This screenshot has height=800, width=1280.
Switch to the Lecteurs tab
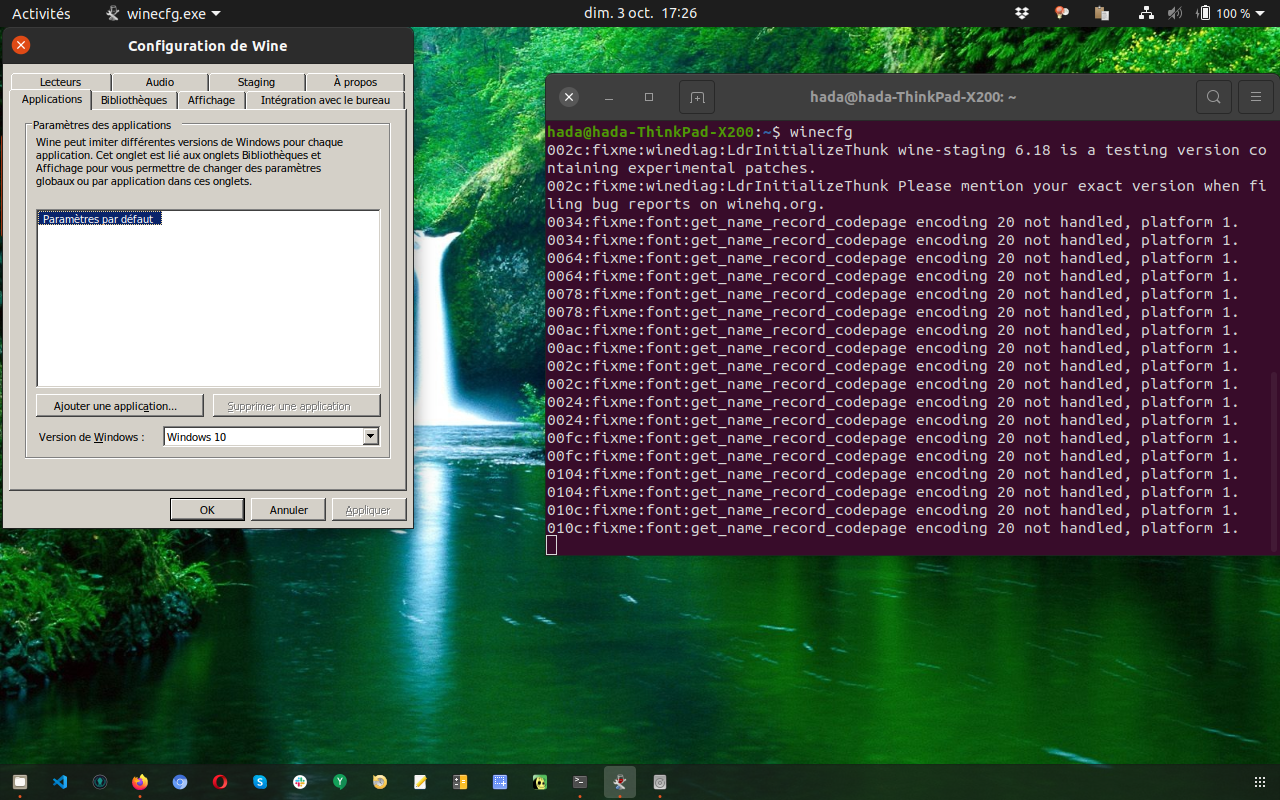(61, 82)
